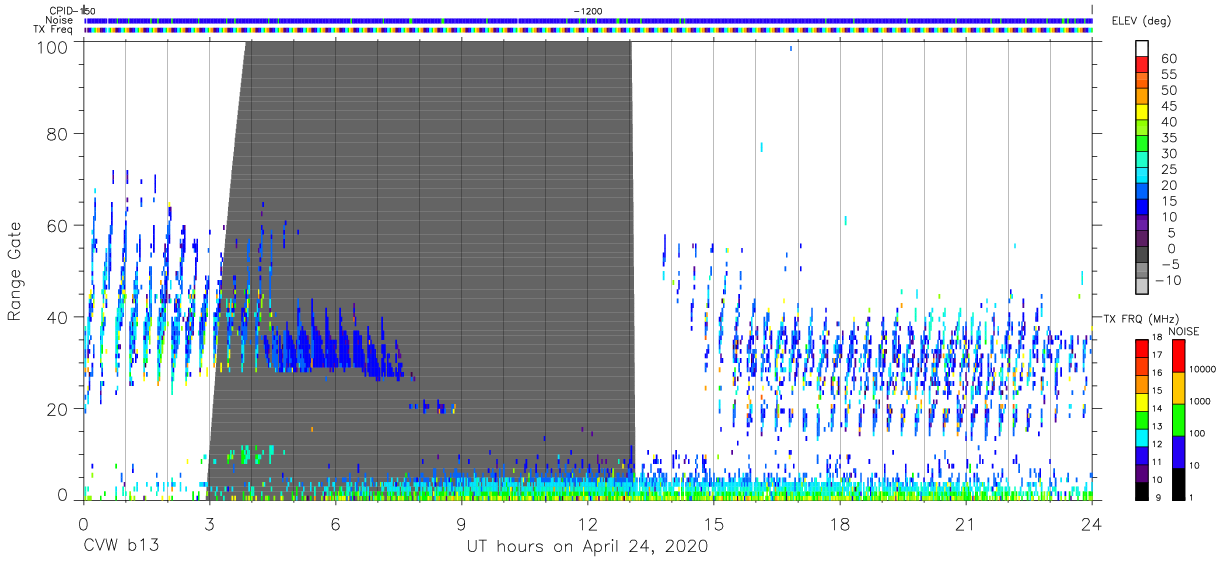Viewport: 1228px width, 567px height.
Task: Click the cyan 12 MHz swatch in TX FRQ colorbar
Action: [1141, 436]
